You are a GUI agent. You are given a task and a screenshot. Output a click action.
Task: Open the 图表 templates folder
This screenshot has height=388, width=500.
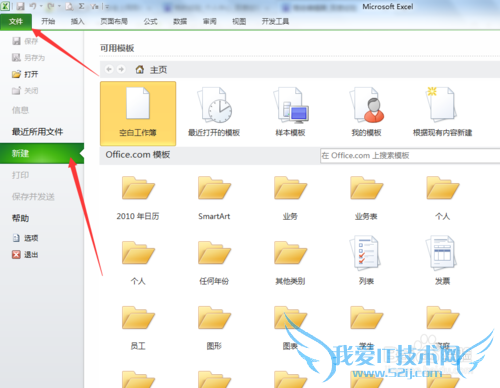pos(290,328)
